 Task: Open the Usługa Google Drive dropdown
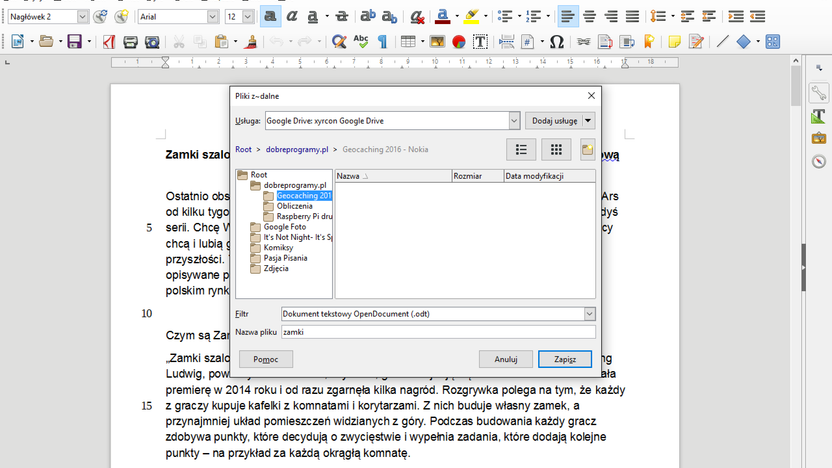coord(514,121)
